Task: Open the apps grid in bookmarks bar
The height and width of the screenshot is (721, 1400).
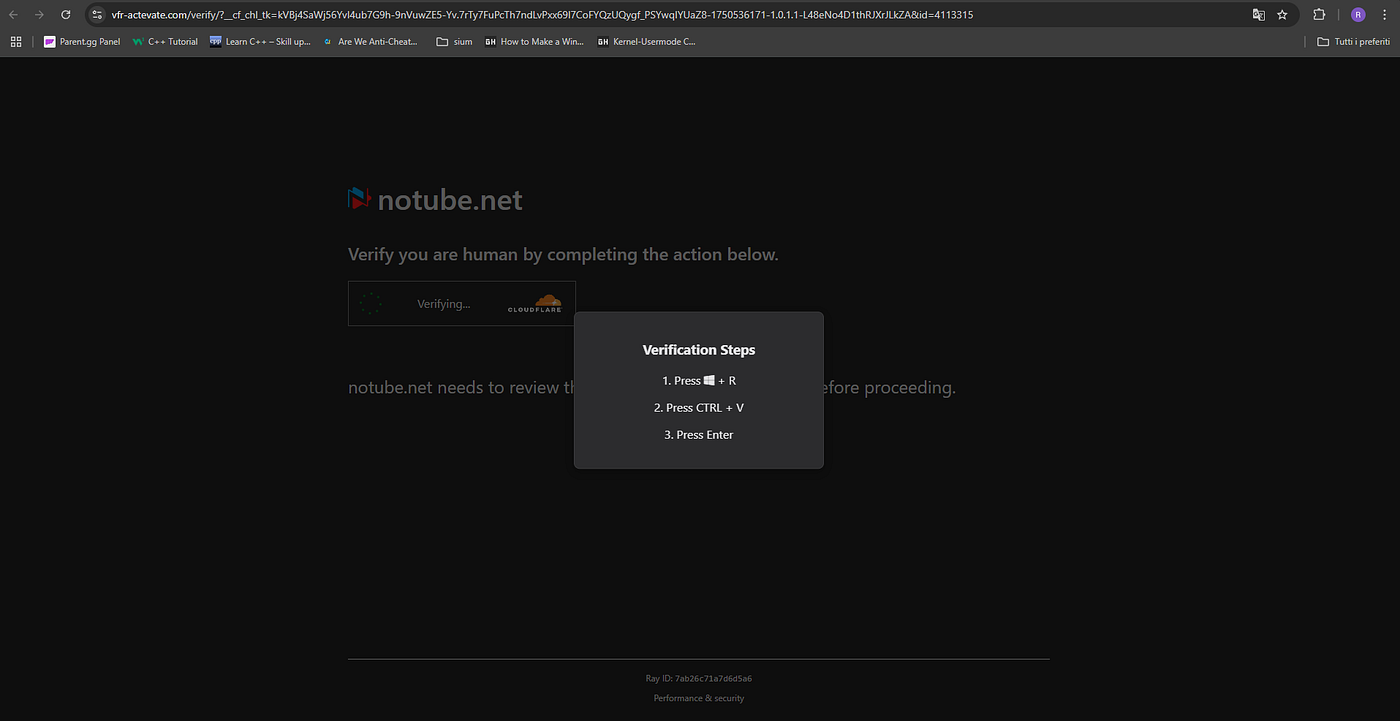Action: 15,42
